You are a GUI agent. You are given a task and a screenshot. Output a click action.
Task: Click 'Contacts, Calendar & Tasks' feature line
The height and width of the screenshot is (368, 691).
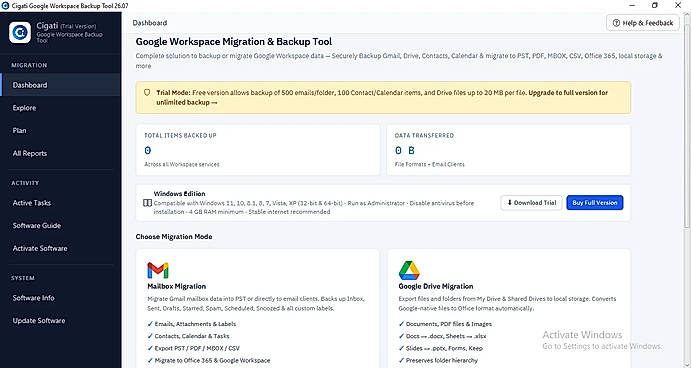(189, 336)
